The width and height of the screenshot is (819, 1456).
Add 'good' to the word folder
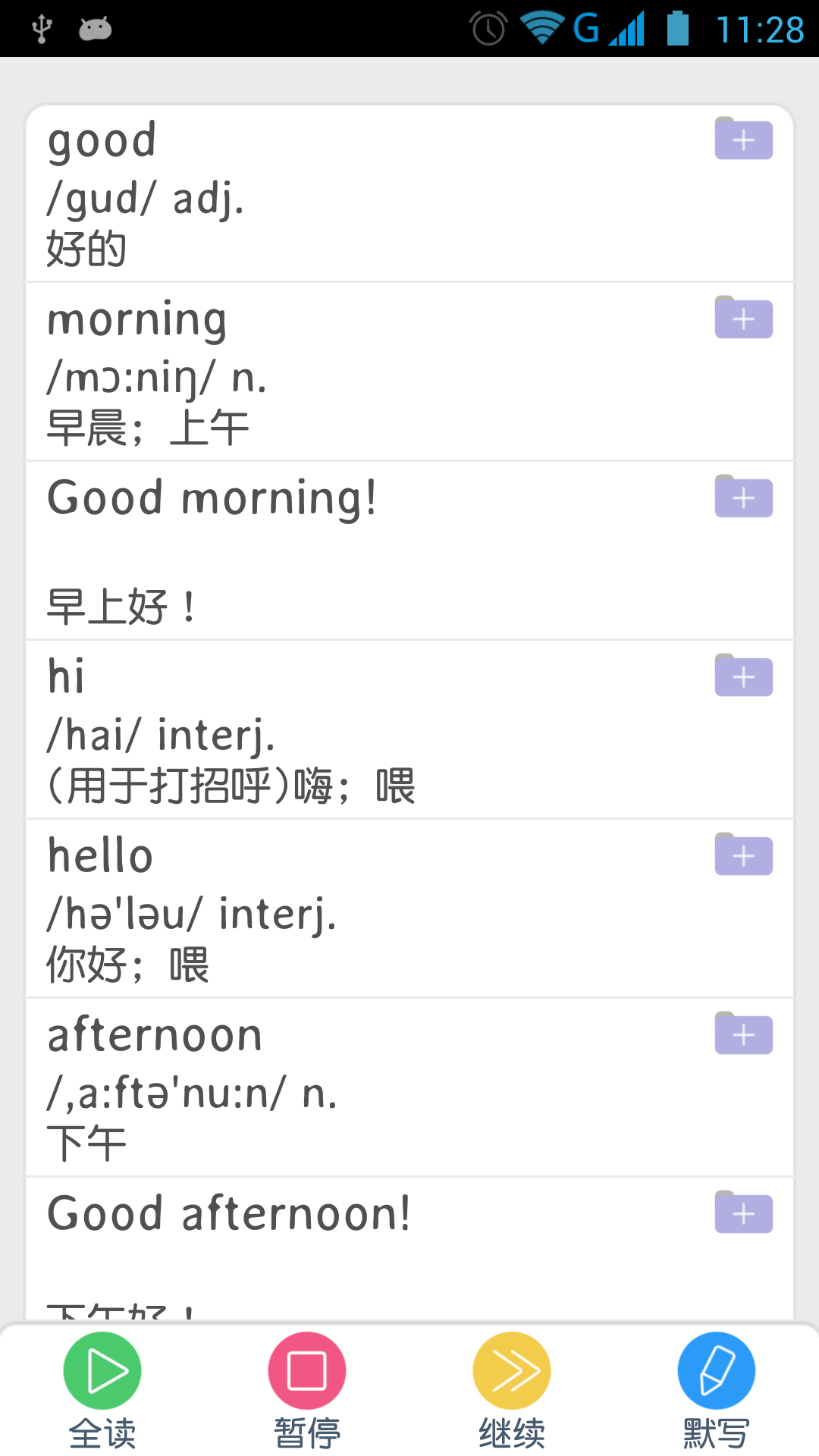pyautogui.click(x=743, y=139)
